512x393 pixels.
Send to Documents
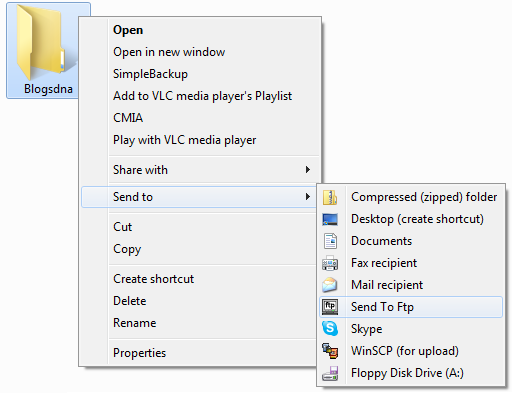[411, 241]
